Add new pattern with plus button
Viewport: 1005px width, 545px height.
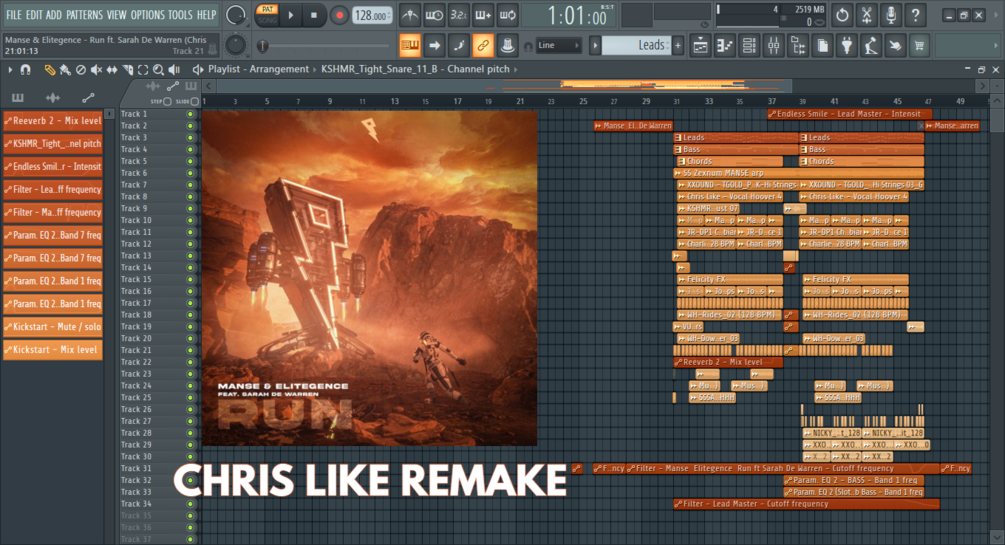coord(678,45)
